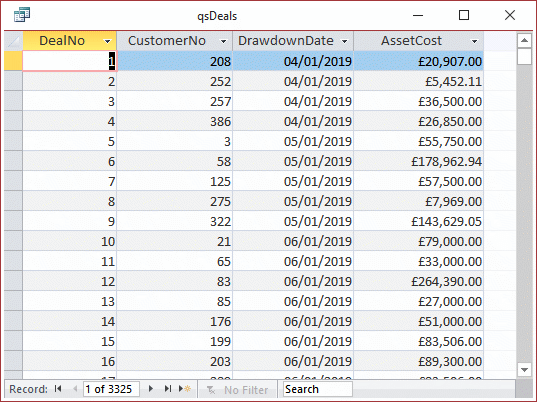Jump to the last record
537x402 pixels.
click(167, 389)
